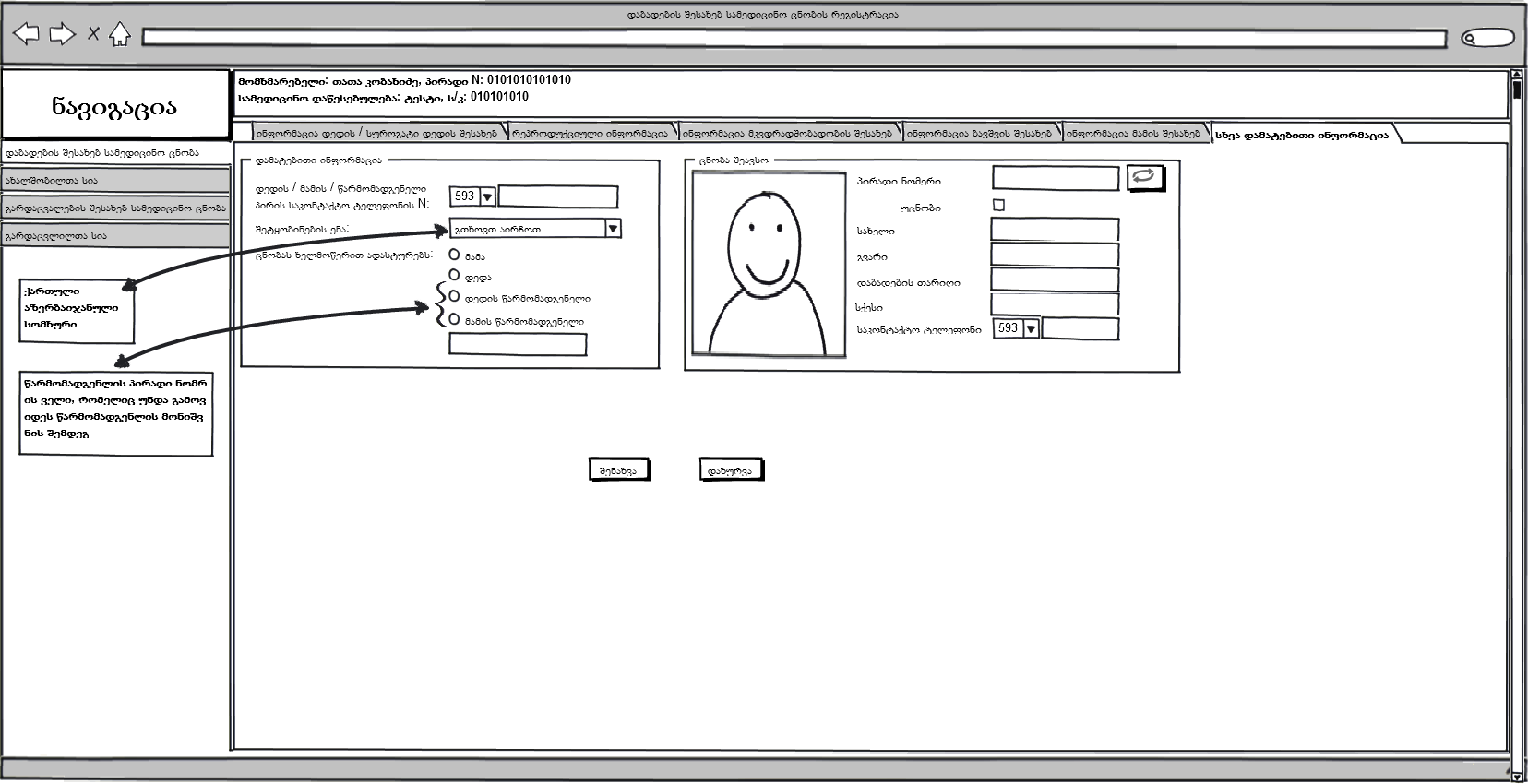This screenshot has height=784, width=1528.
Task: Click the browser forward arrow
Action: (x=62, y=34)
